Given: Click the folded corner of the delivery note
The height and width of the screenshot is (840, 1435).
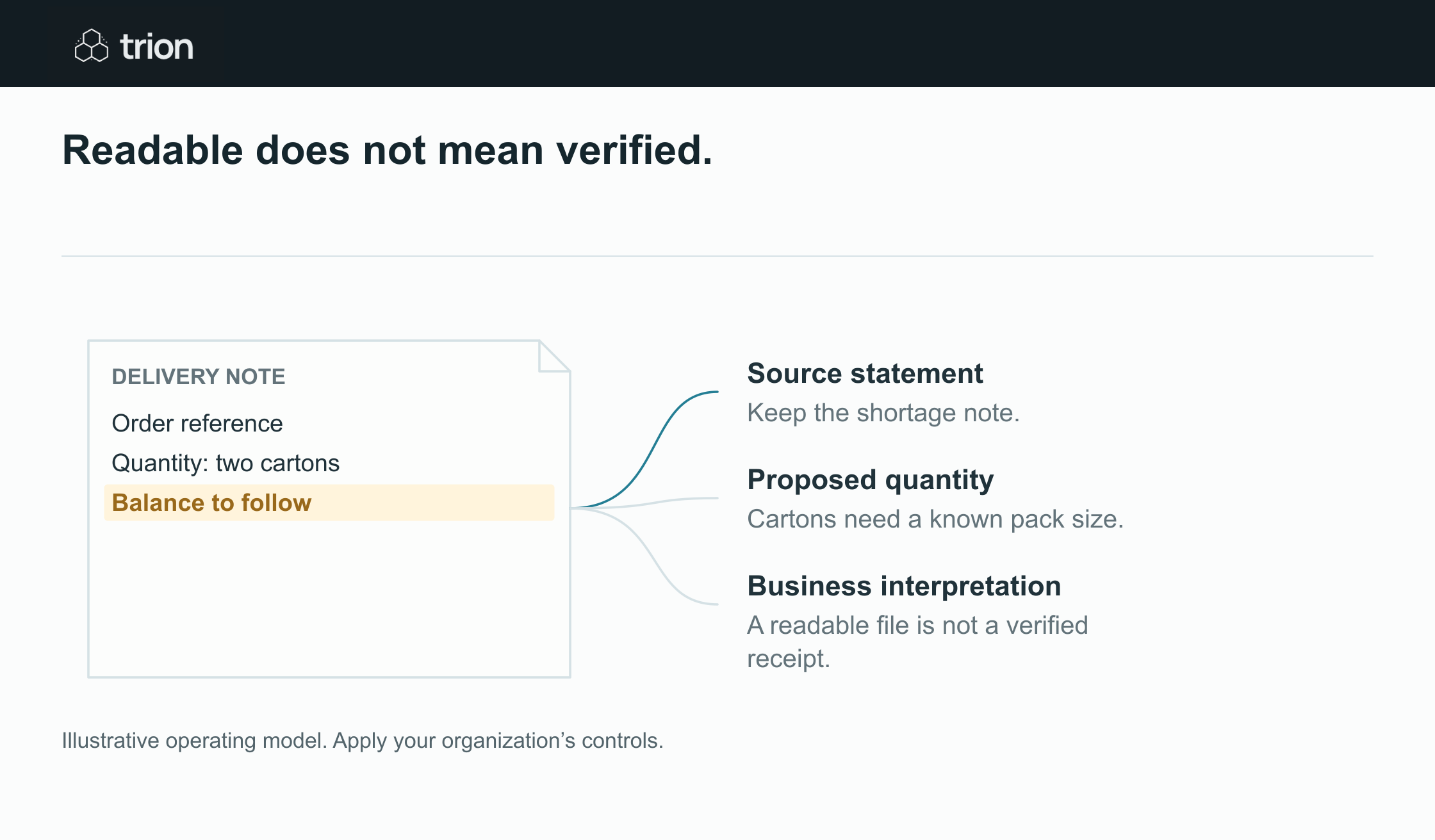Looking at the screenshot, I should [554, 357].
